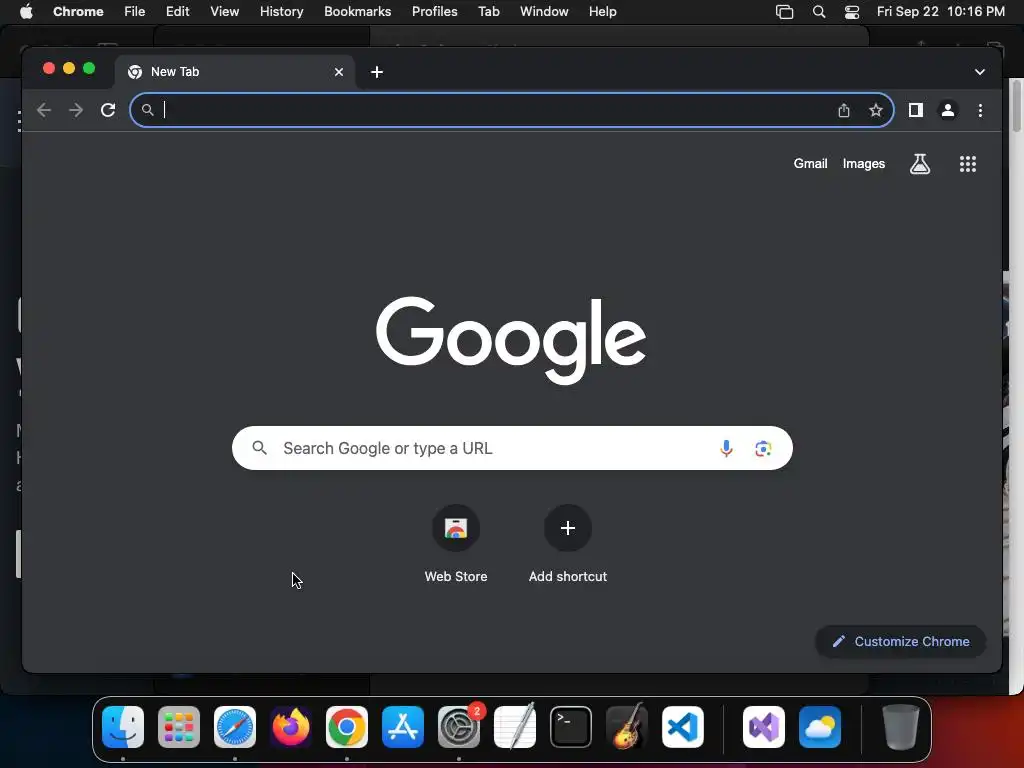Open the Chrome application menu
This screenshot has width=1024, height=768.
pos(78,12)
